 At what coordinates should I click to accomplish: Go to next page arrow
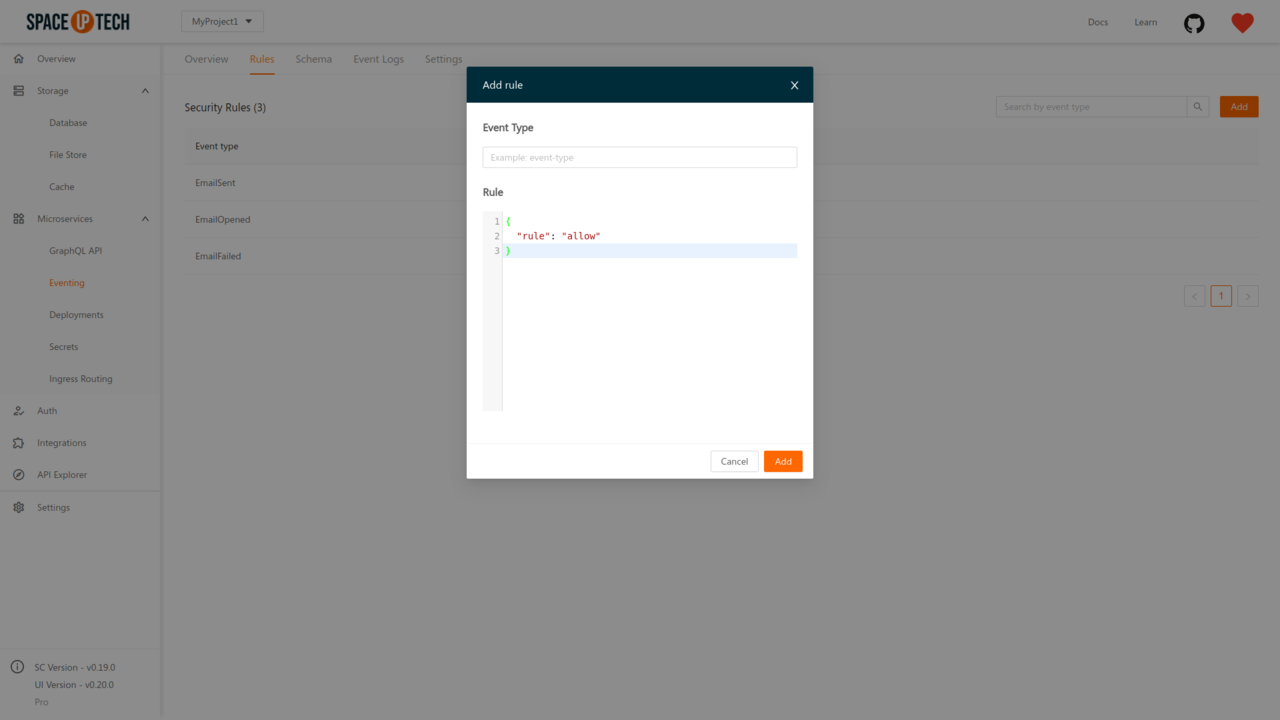coord(1247,296)
